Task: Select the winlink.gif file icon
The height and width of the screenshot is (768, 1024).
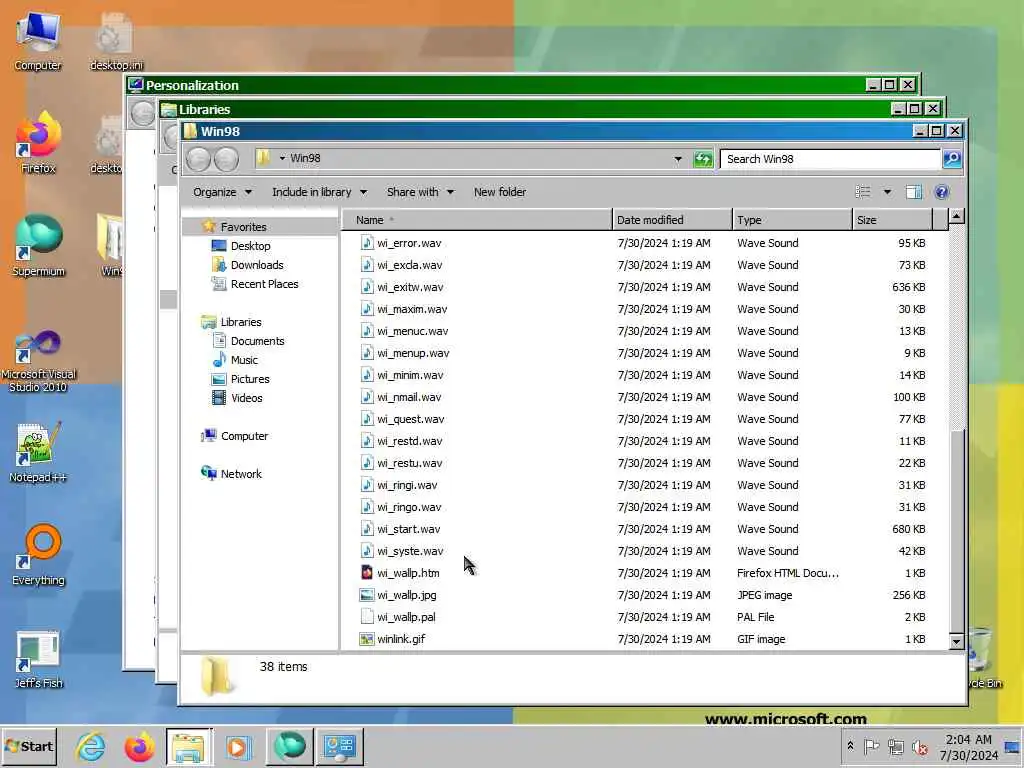Action: pyautogui.click(x=367, y=639)
